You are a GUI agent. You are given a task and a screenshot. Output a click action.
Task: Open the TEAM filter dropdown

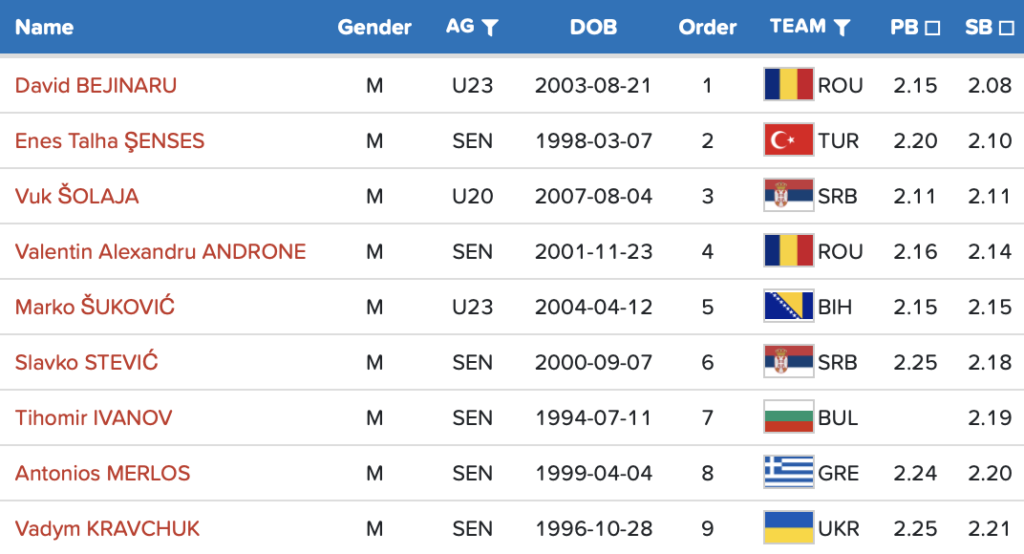tap(842, 28)
